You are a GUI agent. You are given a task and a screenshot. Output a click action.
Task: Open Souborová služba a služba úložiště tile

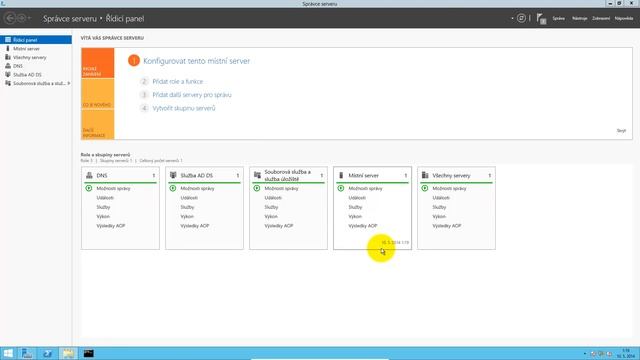coord(289,176)
